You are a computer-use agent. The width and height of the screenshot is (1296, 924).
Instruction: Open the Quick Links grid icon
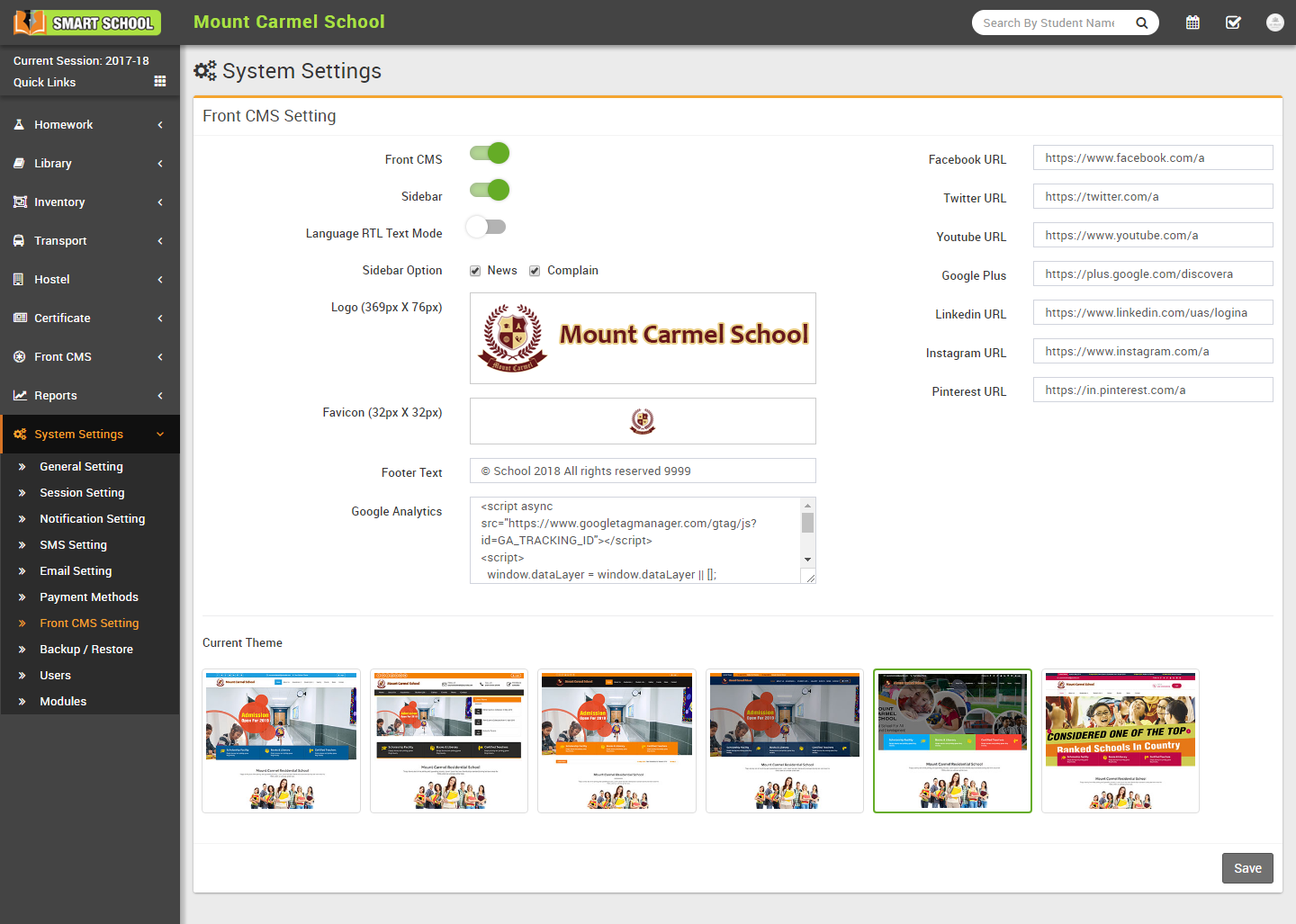(160, 81)
